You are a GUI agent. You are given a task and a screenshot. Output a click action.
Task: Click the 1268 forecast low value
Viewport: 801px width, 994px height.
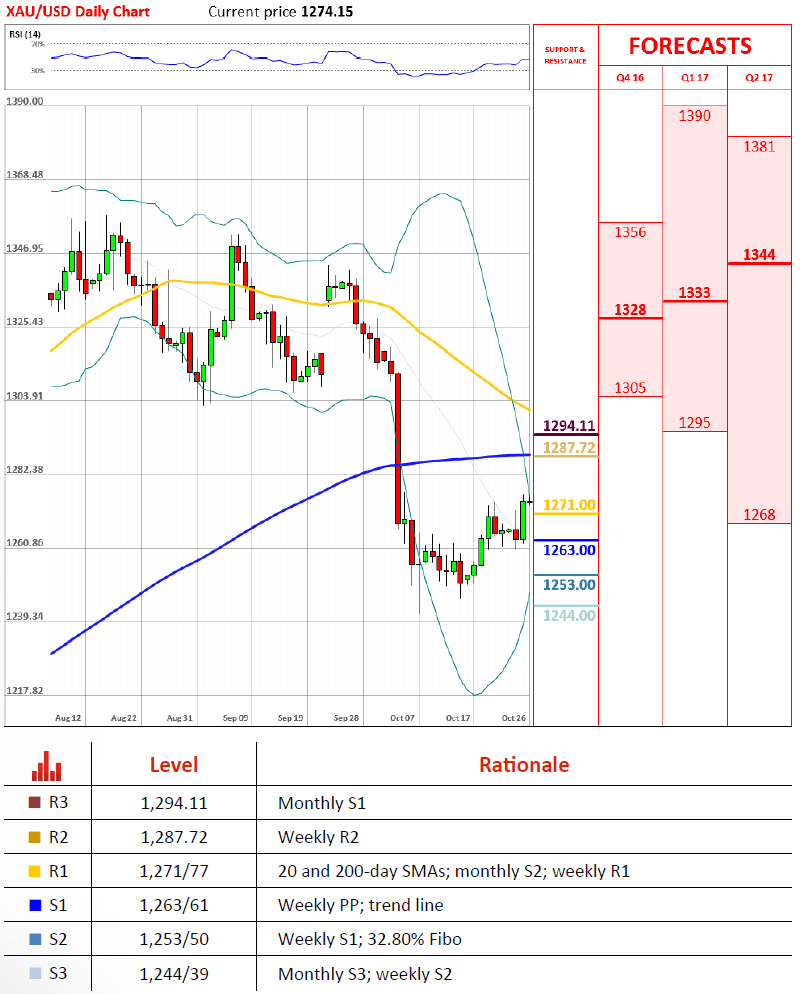tap(759, 514)
